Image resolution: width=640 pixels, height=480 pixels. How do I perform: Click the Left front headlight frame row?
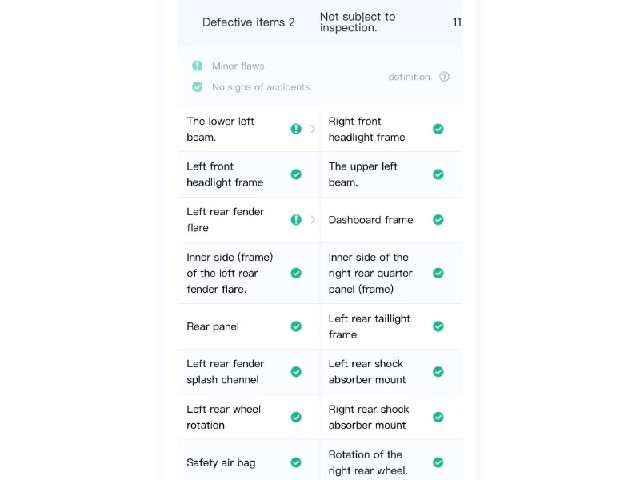(249, 174)
